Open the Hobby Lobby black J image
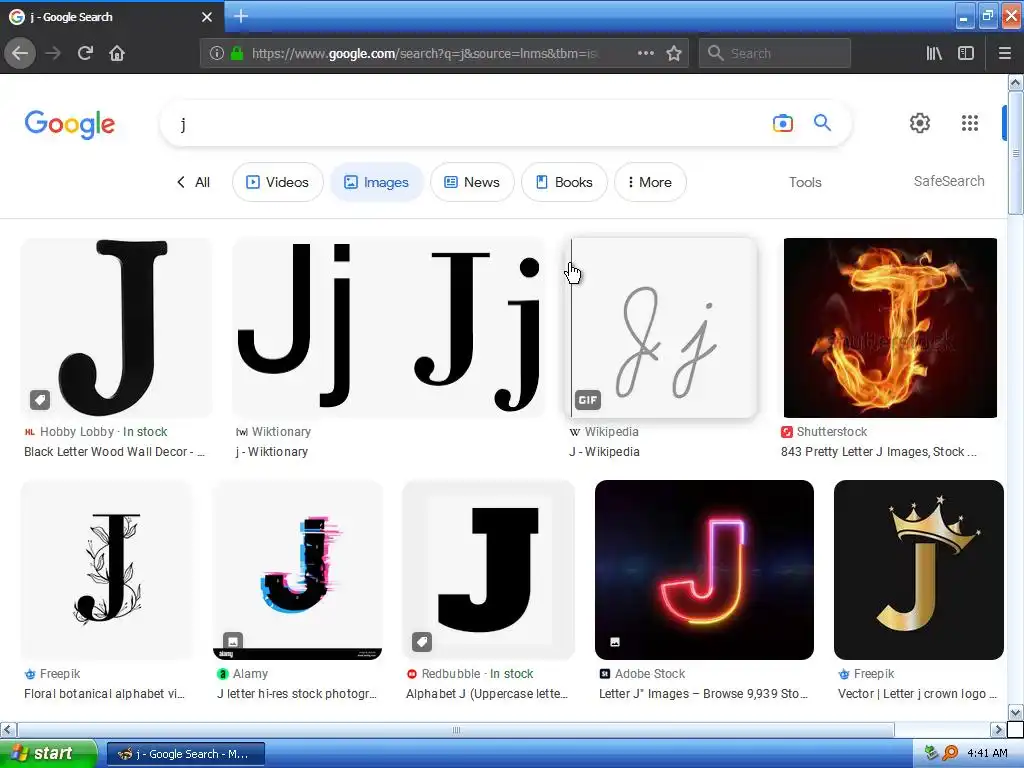Screen dimensions: 1024x768 tap(116, 328)
